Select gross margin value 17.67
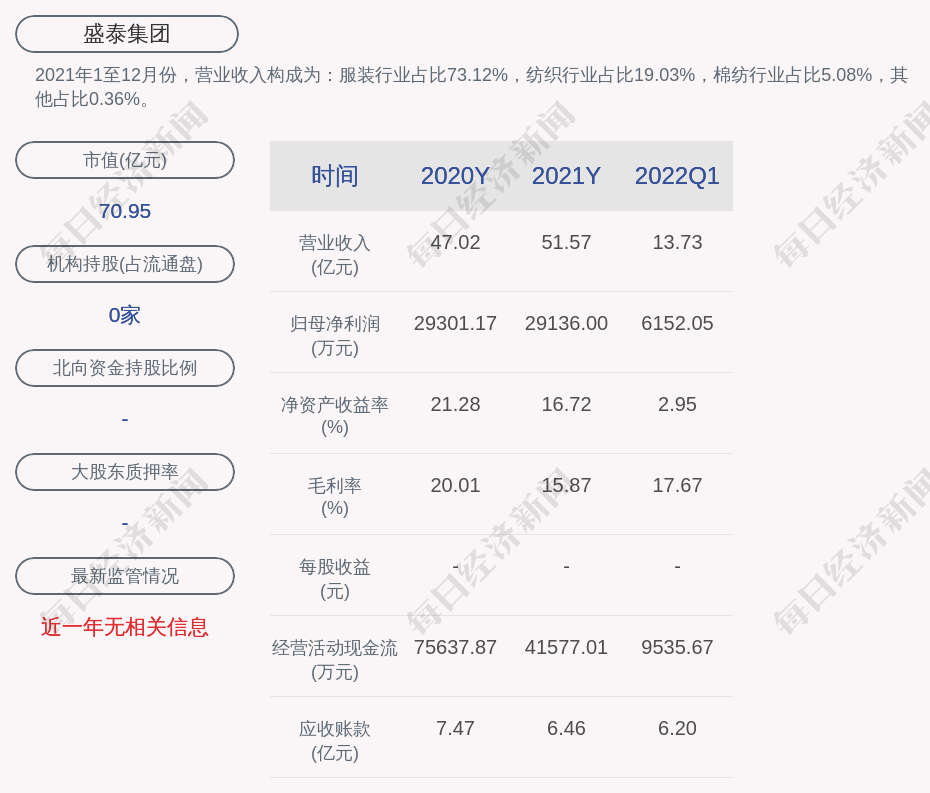Screen dimensions: 930x793 pos(677,485)
